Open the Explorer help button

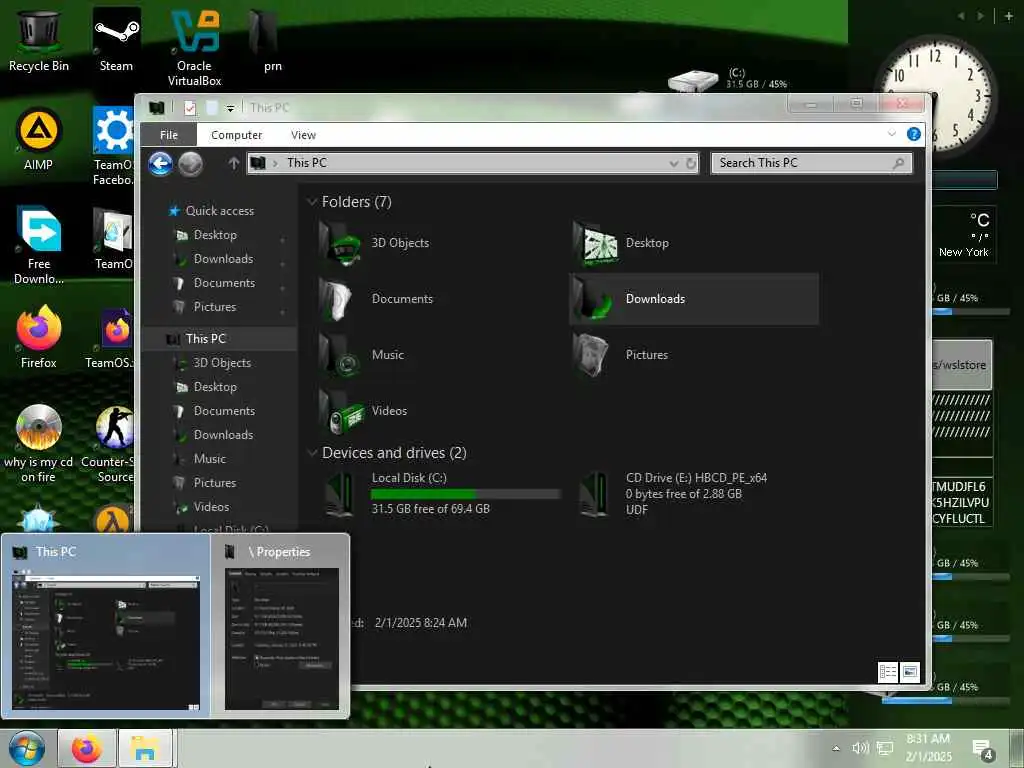tap(914, 135)
